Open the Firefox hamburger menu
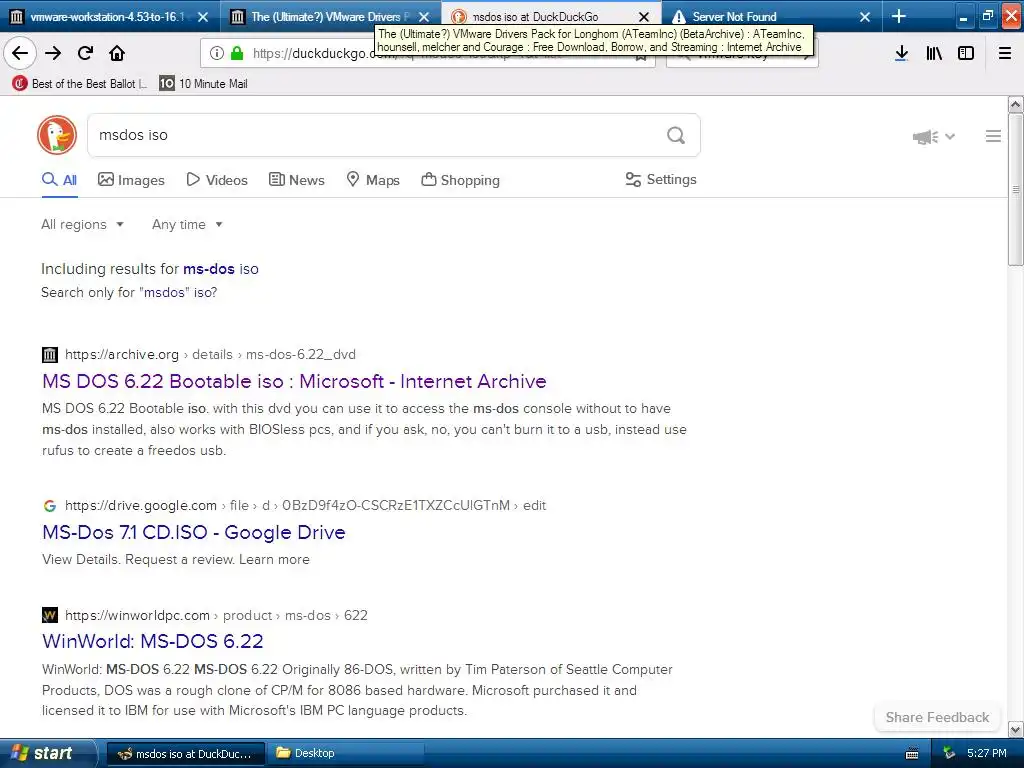This screenshot has height=768, width=1024. tap(1005, 53)
